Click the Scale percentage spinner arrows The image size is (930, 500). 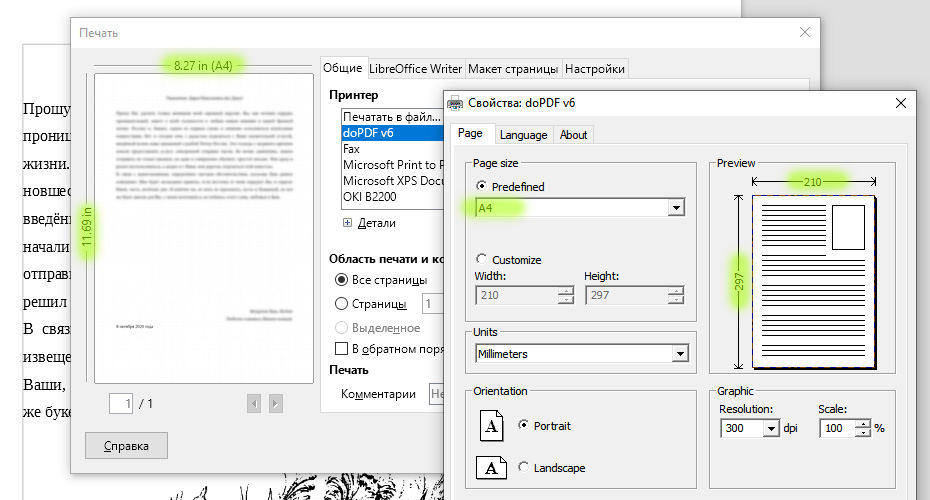click(x=863, y=428)
